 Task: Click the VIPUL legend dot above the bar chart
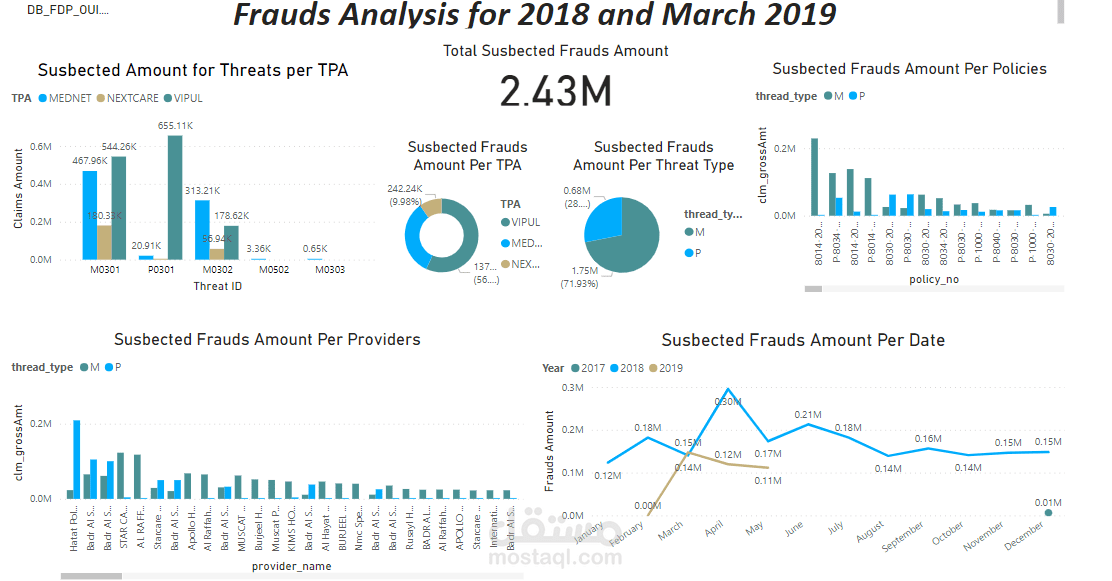(167, 98)
